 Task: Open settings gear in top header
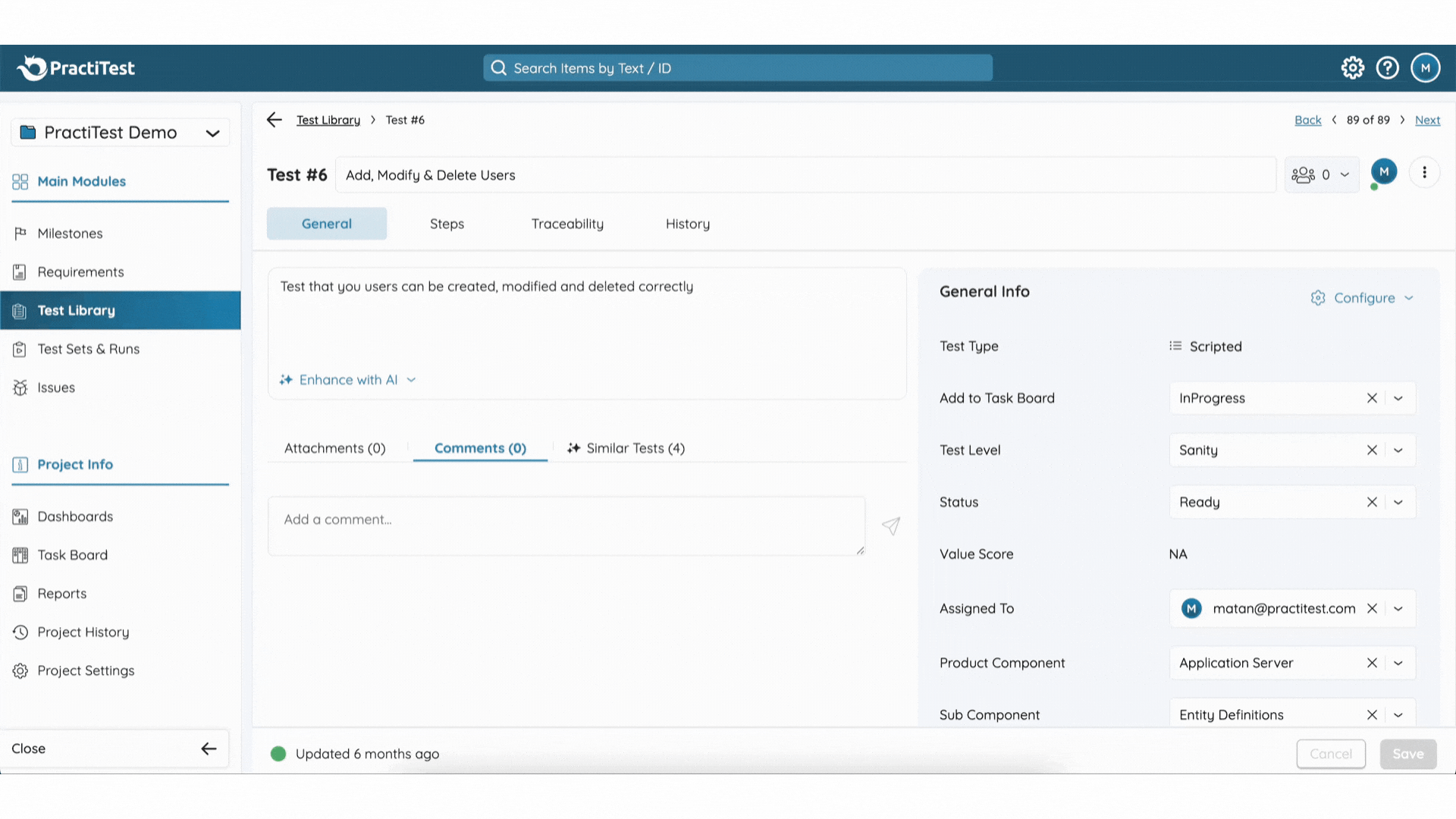pyautogui.click(x=1352, y=68)
